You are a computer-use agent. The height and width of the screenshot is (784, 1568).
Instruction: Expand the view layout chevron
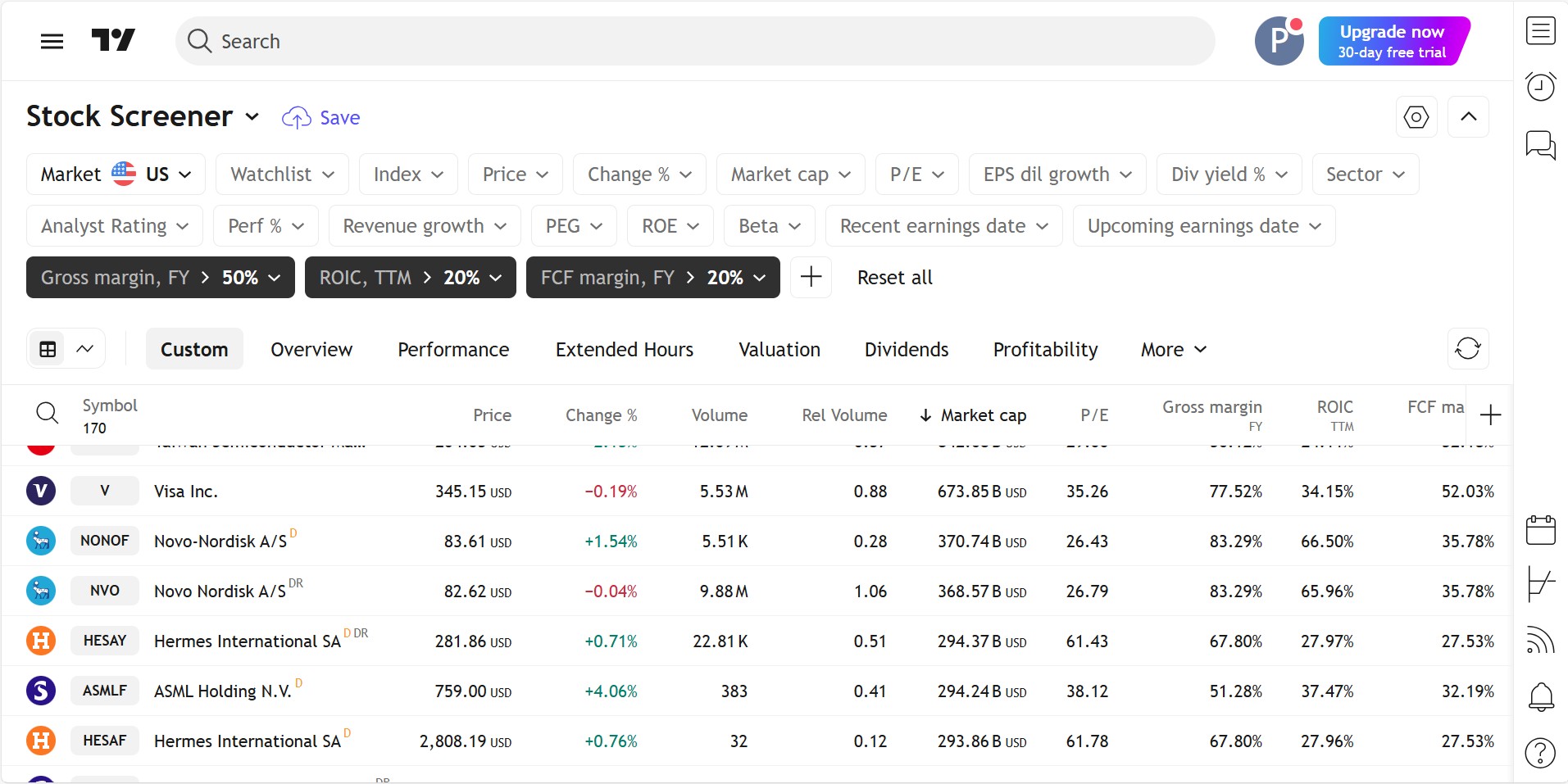pos(85,349)
